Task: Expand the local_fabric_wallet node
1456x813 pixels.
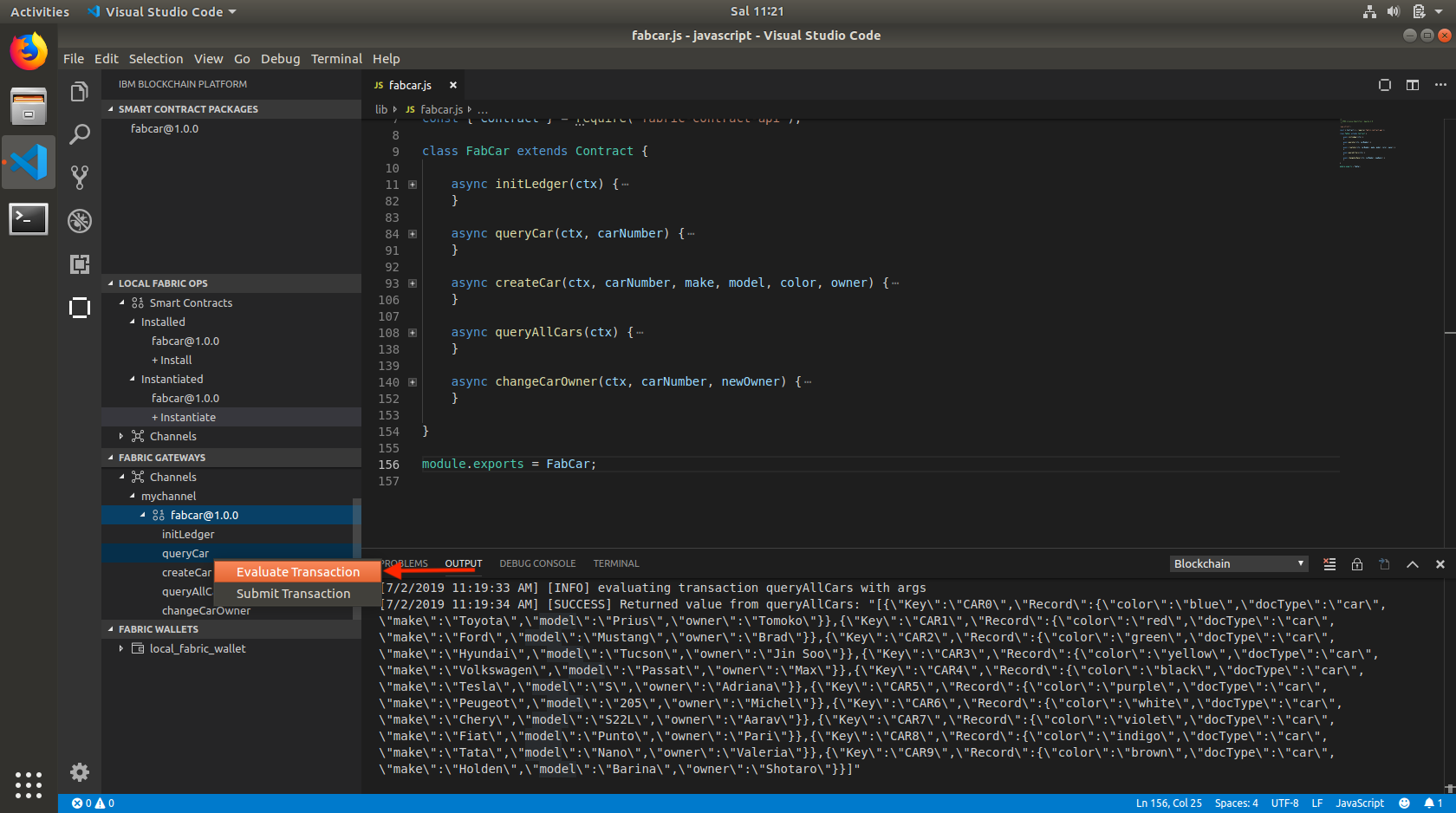Action: point(121,648)
